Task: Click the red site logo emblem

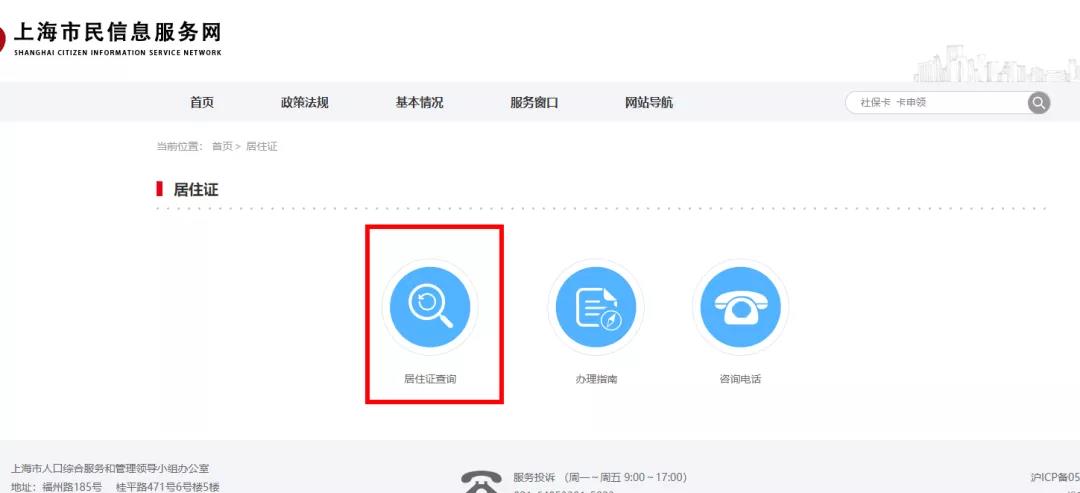Action: (x=3, y=40)
